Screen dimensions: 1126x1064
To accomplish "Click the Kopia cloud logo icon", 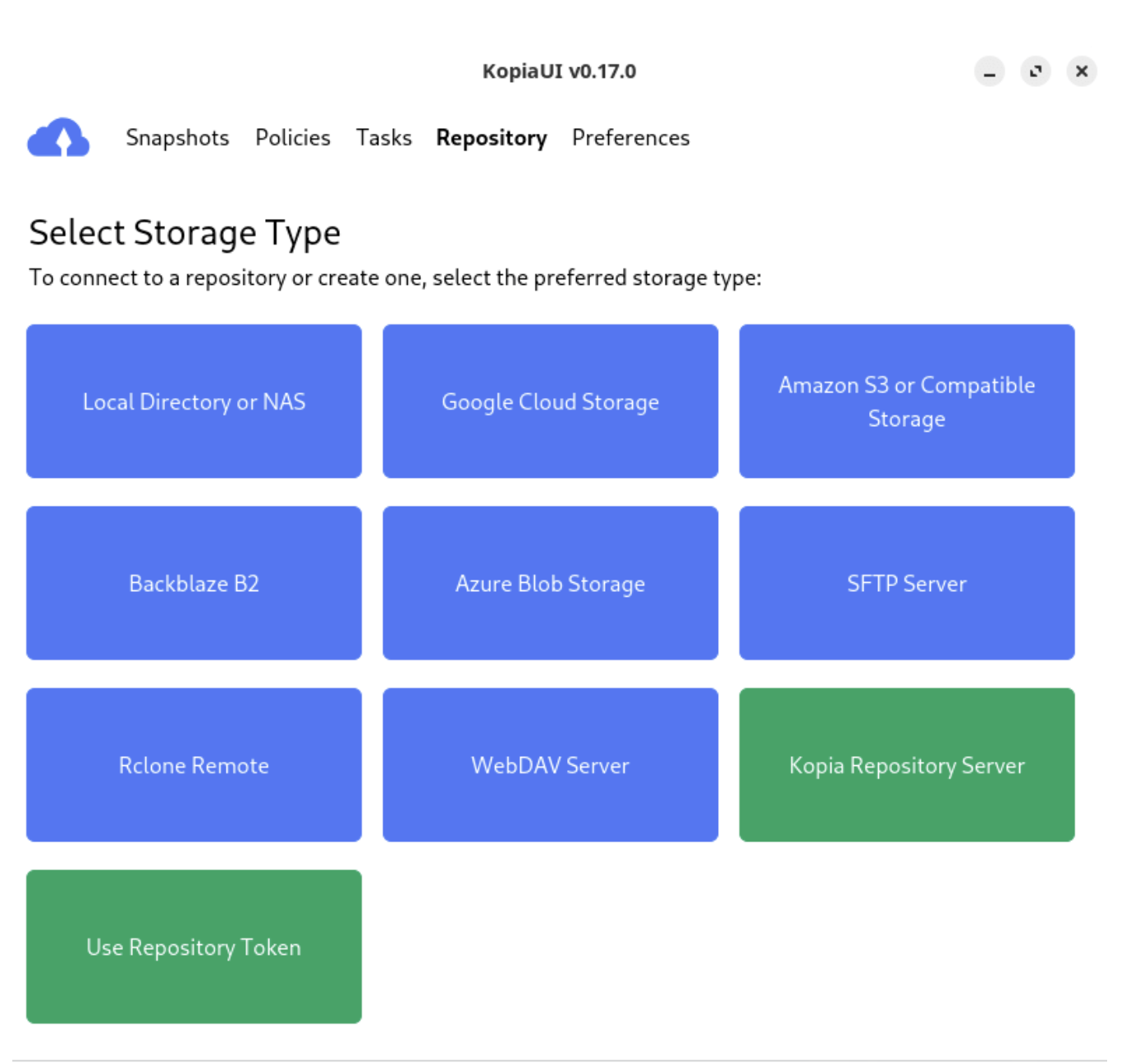I will [x=58, y=137].
